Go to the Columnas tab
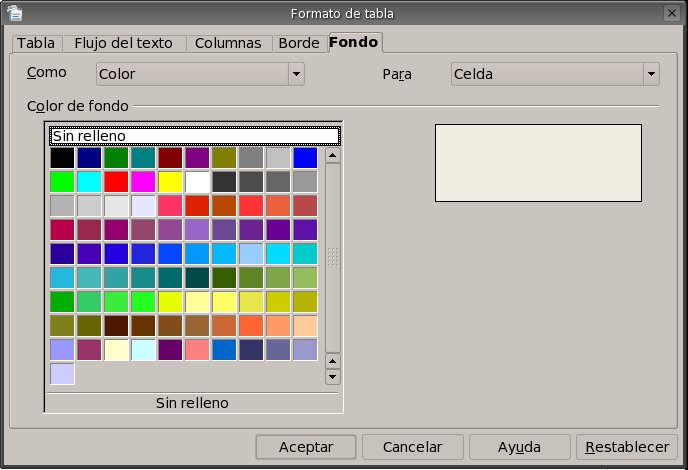This screenshot has width=688, height=470. click(228, 43)
